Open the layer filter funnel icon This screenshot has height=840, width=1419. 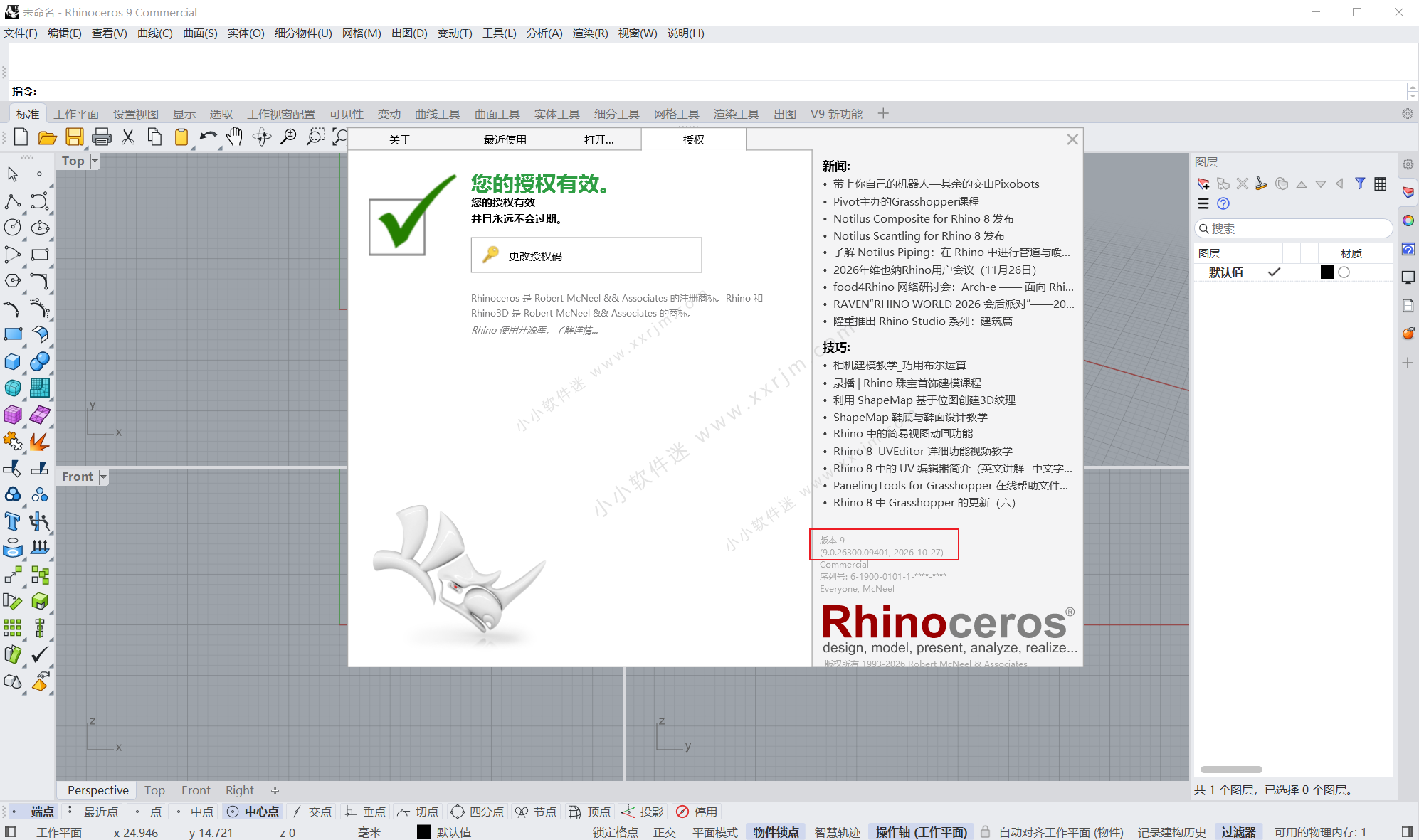1360,184
